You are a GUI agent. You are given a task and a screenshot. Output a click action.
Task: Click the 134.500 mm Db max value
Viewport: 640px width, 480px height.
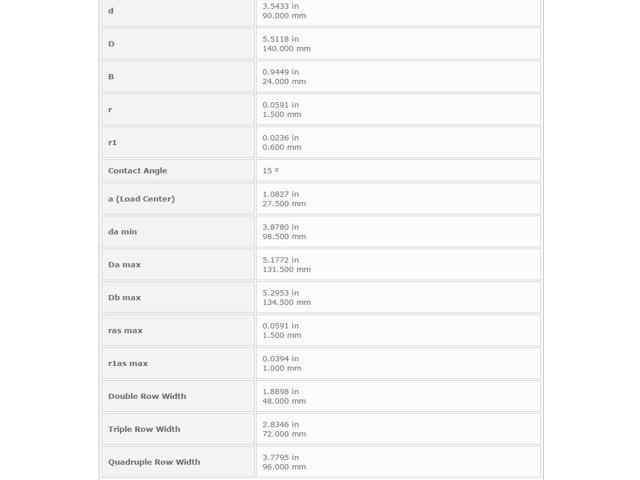tap(286, 303)
